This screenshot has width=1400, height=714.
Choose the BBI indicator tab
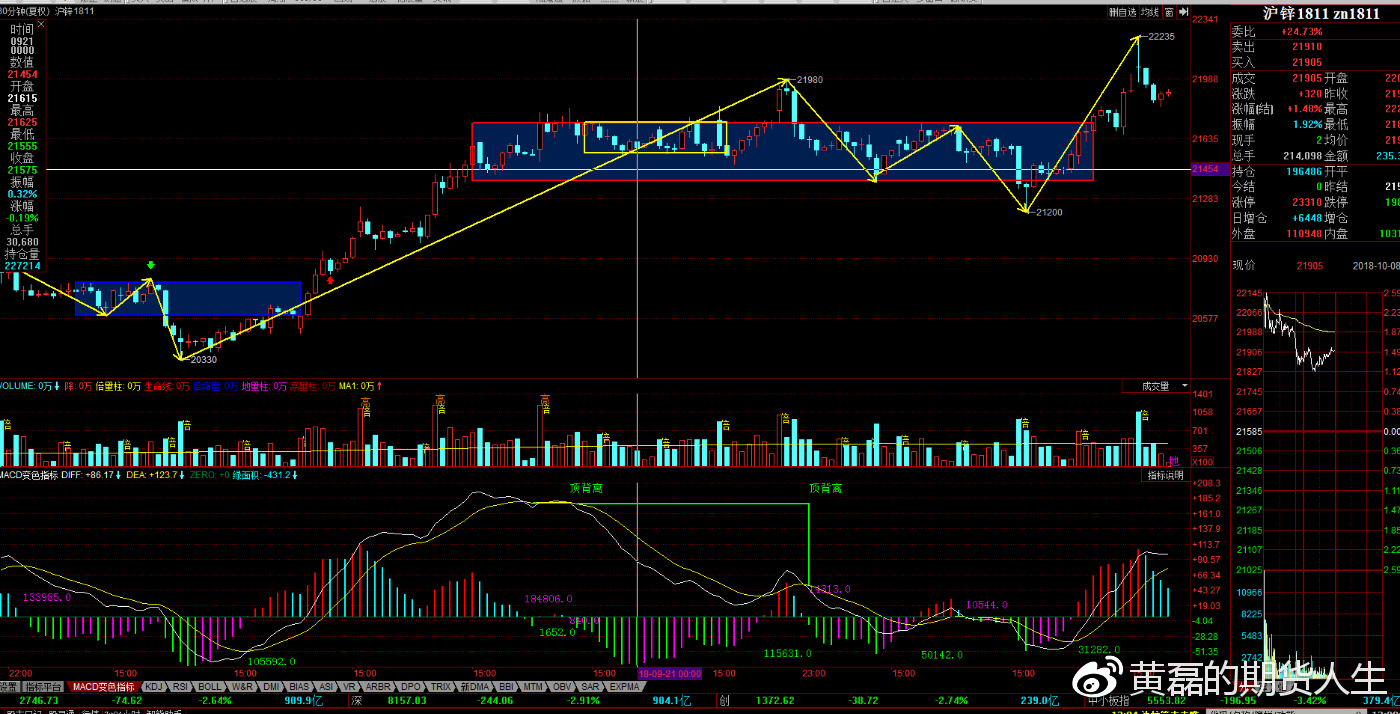pyautogui.click(x=506, y=687)
